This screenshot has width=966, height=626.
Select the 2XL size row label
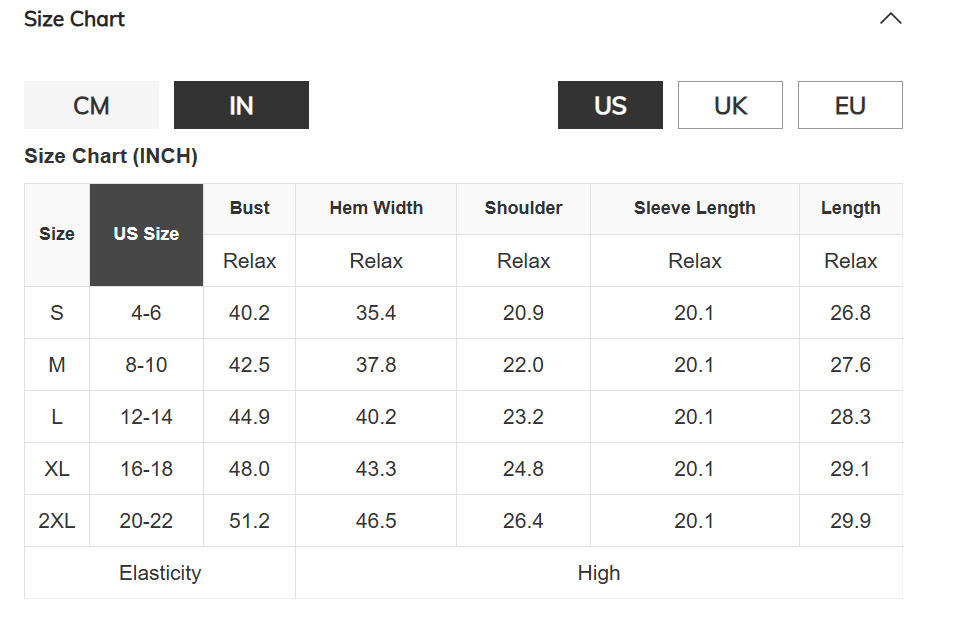click(57, 521)
